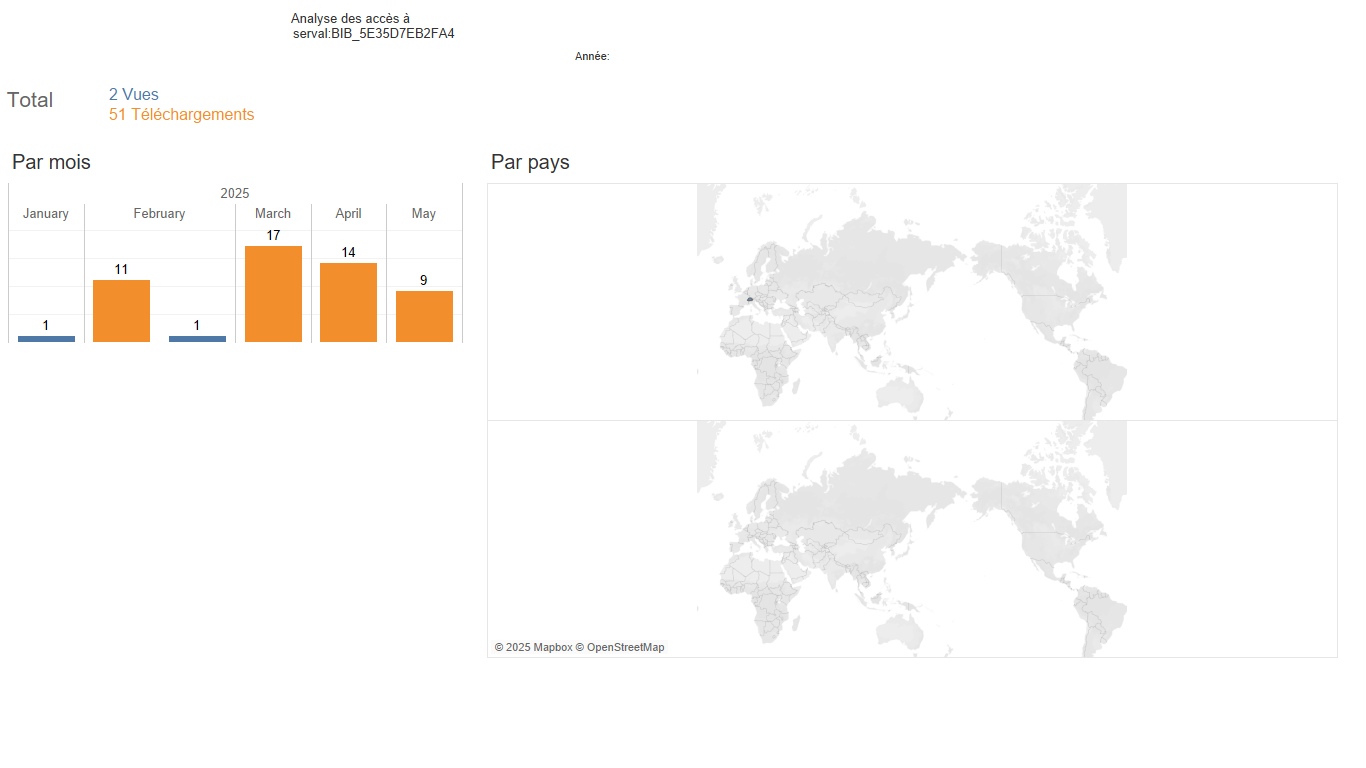Click the May month header
1366x768 pixels.
(x=424, y=213)
